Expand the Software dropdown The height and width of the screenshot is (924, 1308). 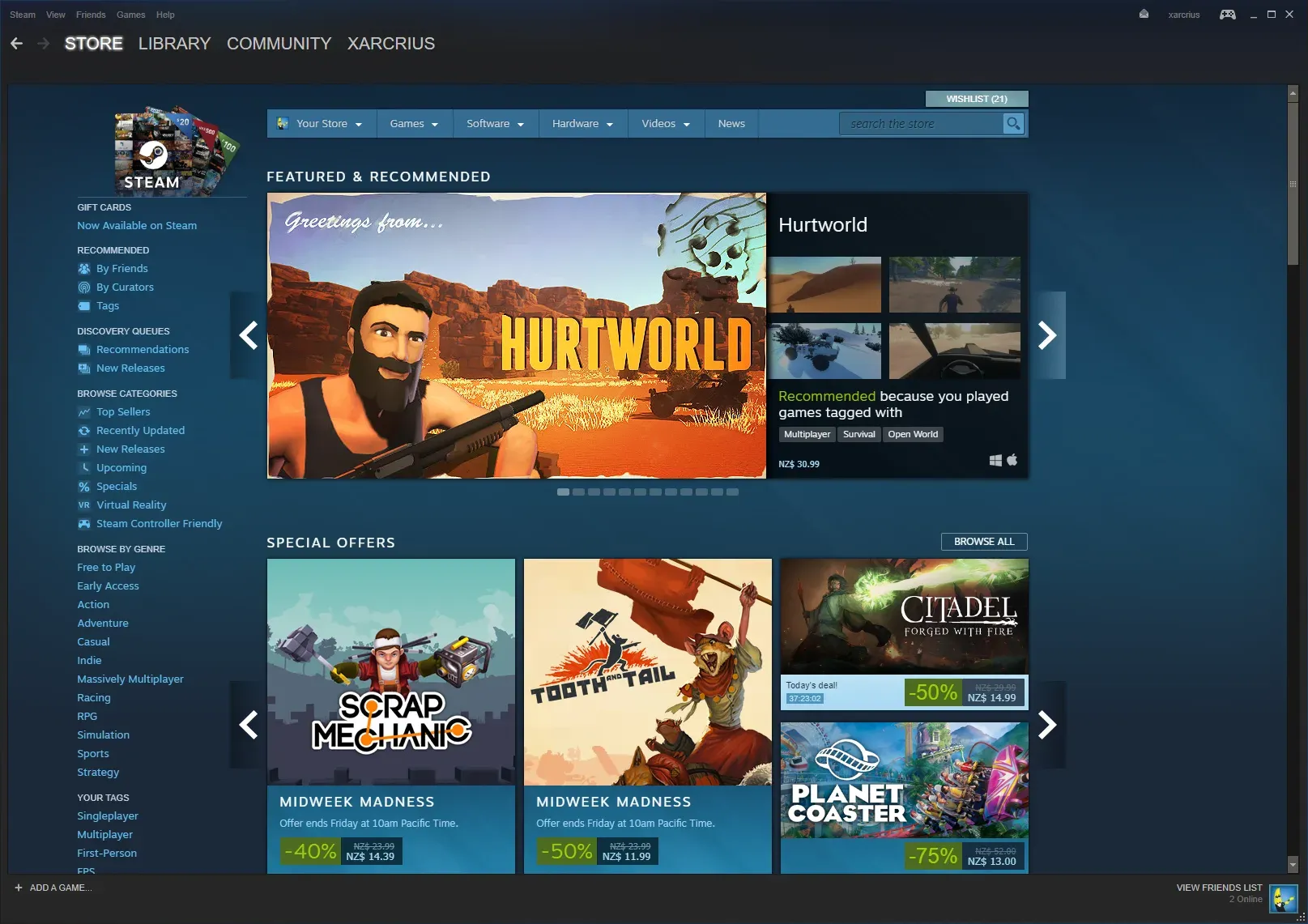coord(496,124)
